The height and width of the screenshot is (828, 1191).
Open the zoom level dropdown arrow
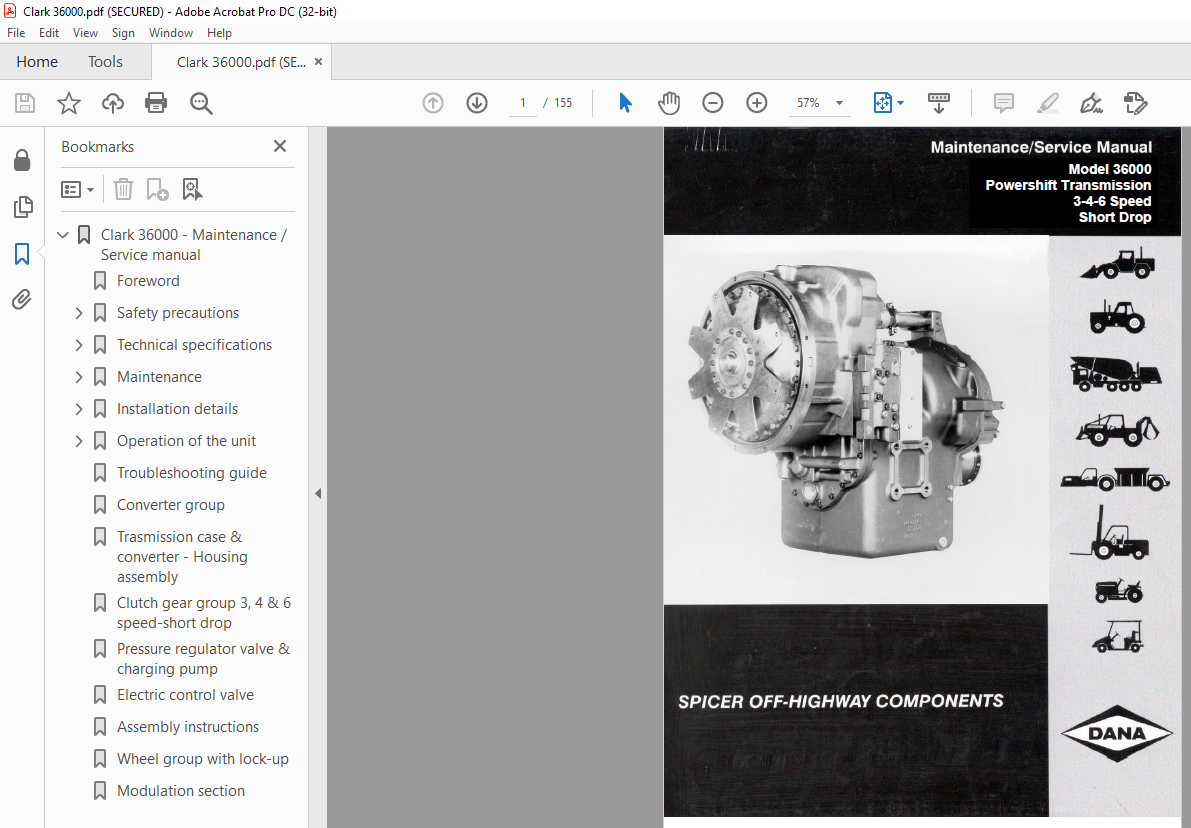pos(839,103)
